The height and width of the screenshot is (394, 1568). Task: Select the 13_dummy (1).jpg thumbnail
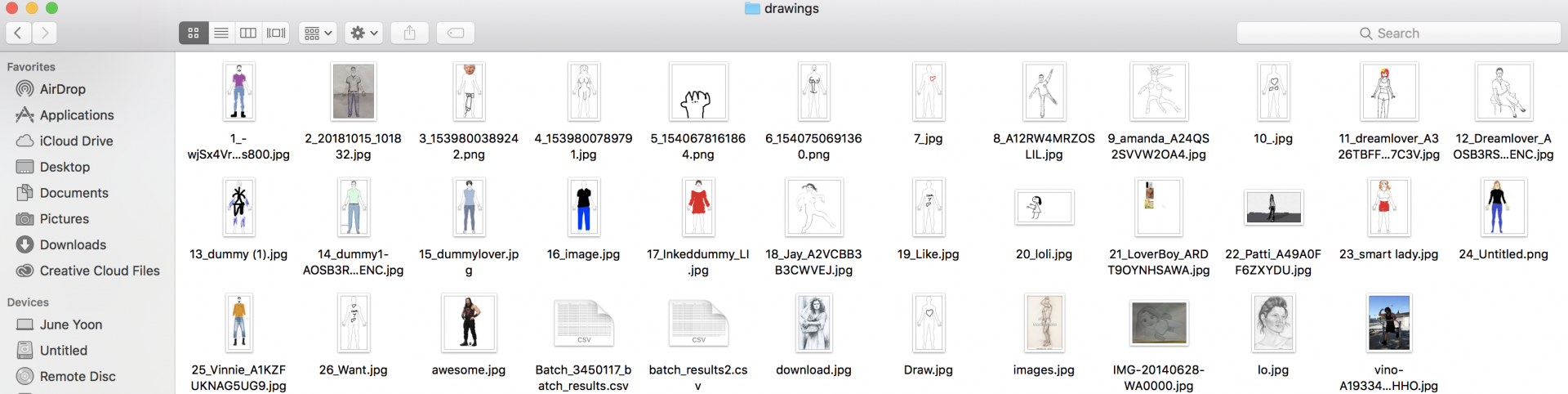(x=238, y=208)
